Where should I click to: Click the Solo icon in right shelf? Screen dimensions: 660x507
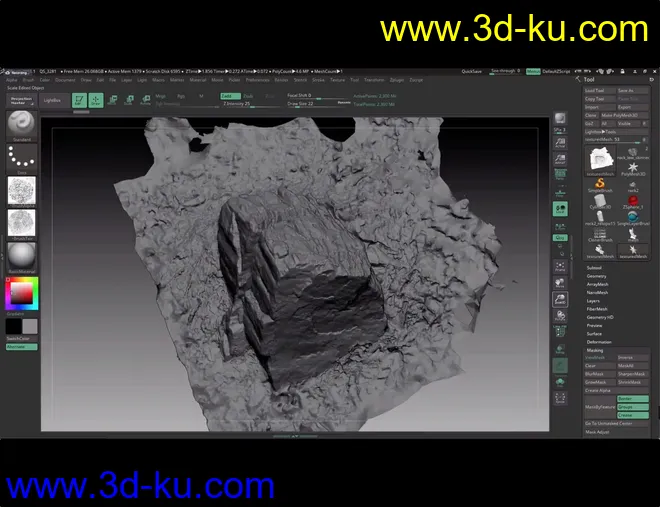click(560, 382)
